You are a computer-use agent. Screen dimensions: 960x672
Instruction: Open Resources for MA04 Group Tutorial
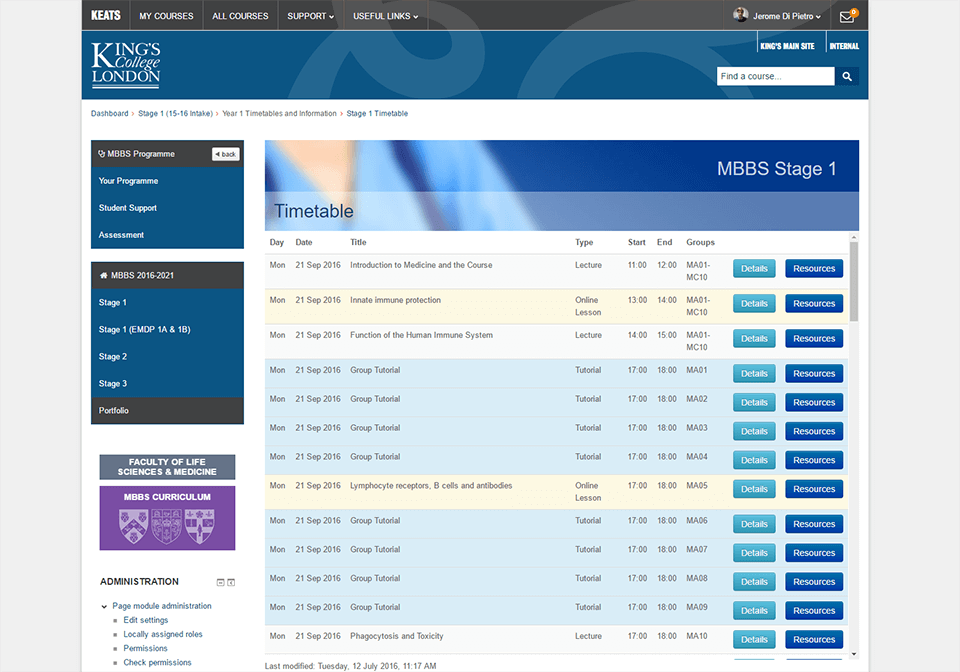[x=814, y=460]
